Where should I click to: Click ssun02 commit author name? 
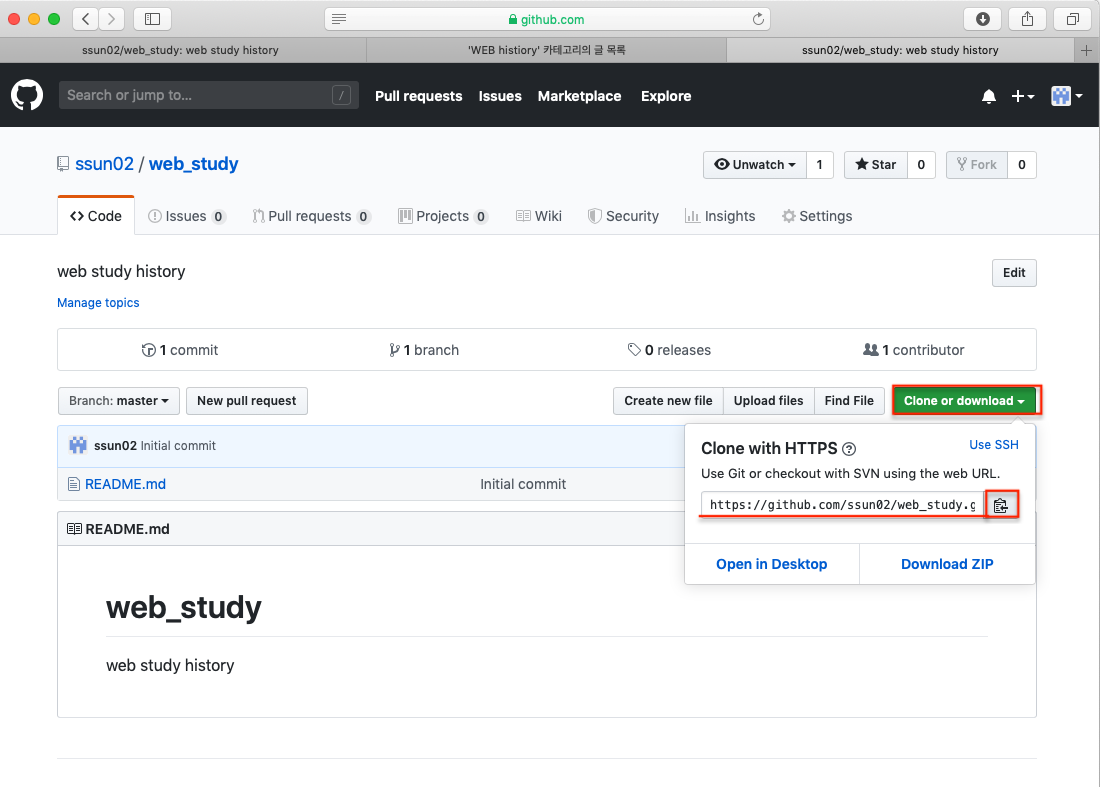coord(115,445)
